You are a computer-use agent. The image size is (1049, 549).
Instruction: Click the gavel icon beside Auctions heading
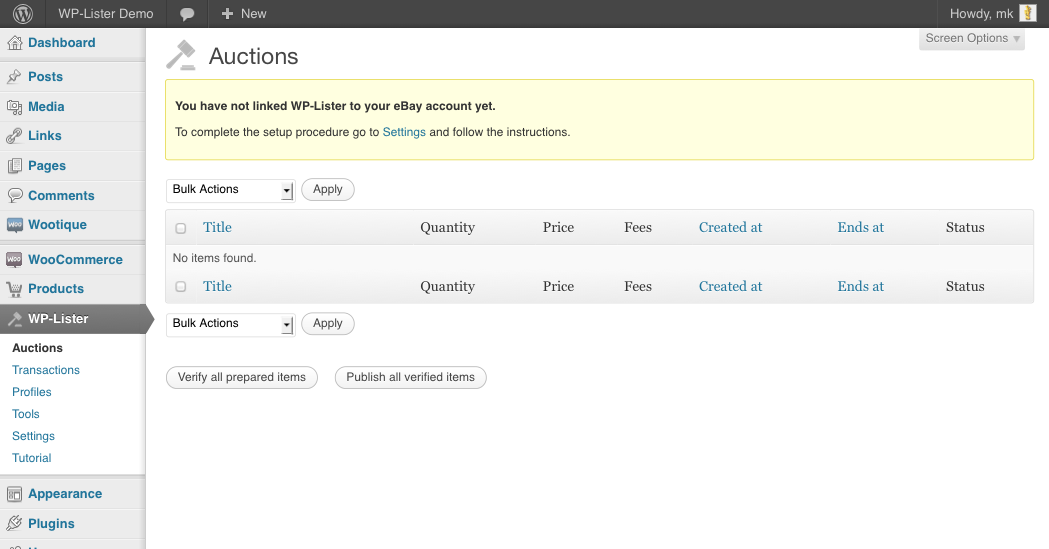coord(181,56)
